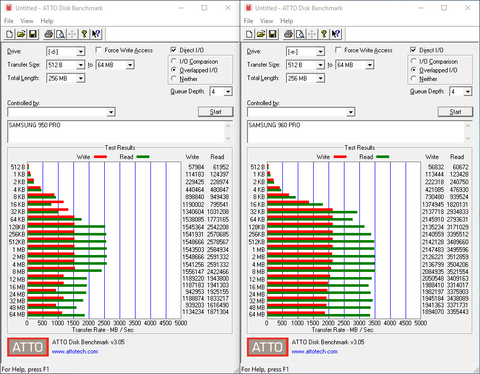Click the red Write legend swatch, right window
Viewport: 480px width, 374px height.
(x=340, y=157)
